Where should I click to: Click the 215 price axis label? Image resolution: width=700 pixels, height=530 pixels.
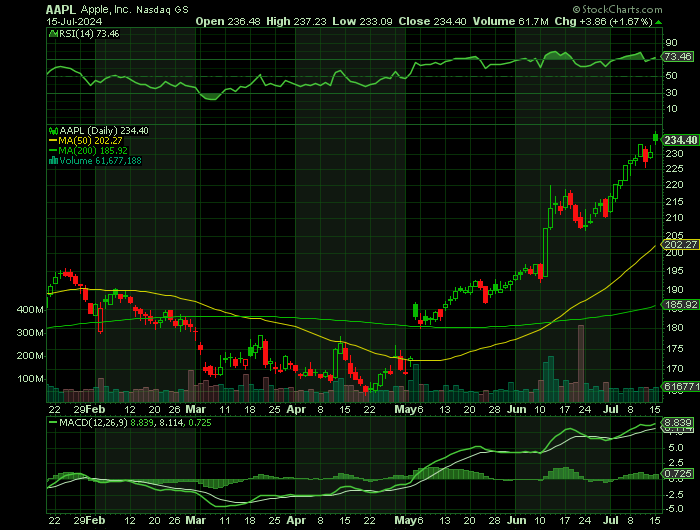coord(674,202)
